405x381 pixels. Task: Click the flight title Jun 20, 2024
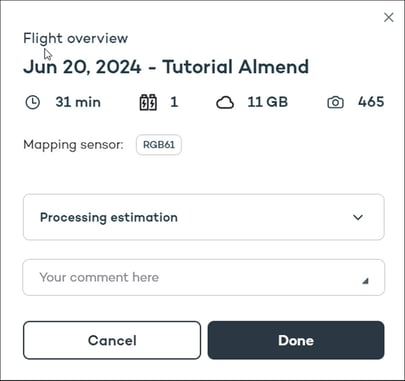point(82,67)
